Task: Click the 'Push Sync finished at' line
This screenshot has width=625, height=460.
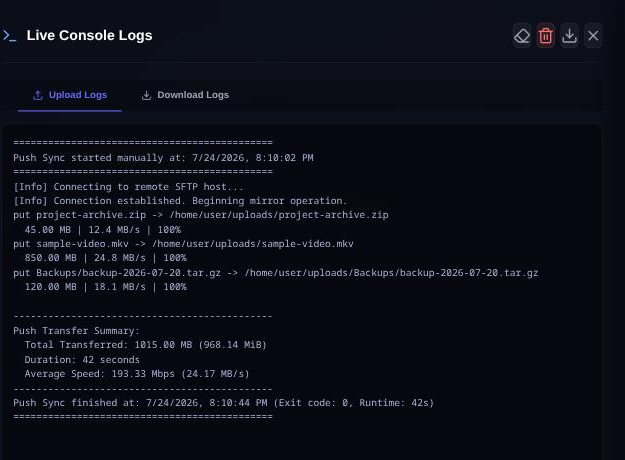Action: [x=224, y=403]
